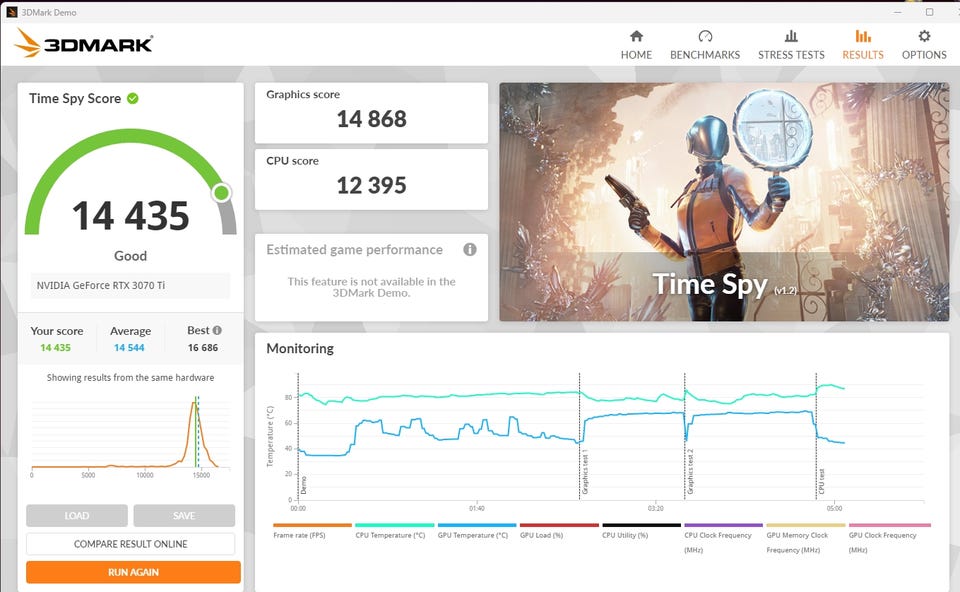Toggle CPU Clock Frequency legend swatch

pos(724,525)
